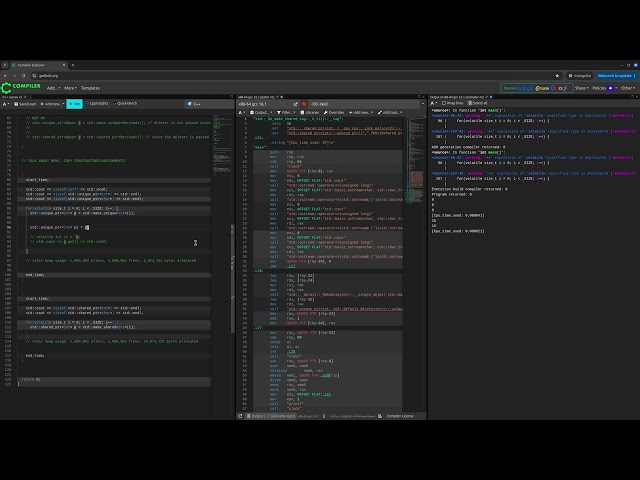Open compiler pane font size dropdown
The image size is (640, 480).
point(242,112)
